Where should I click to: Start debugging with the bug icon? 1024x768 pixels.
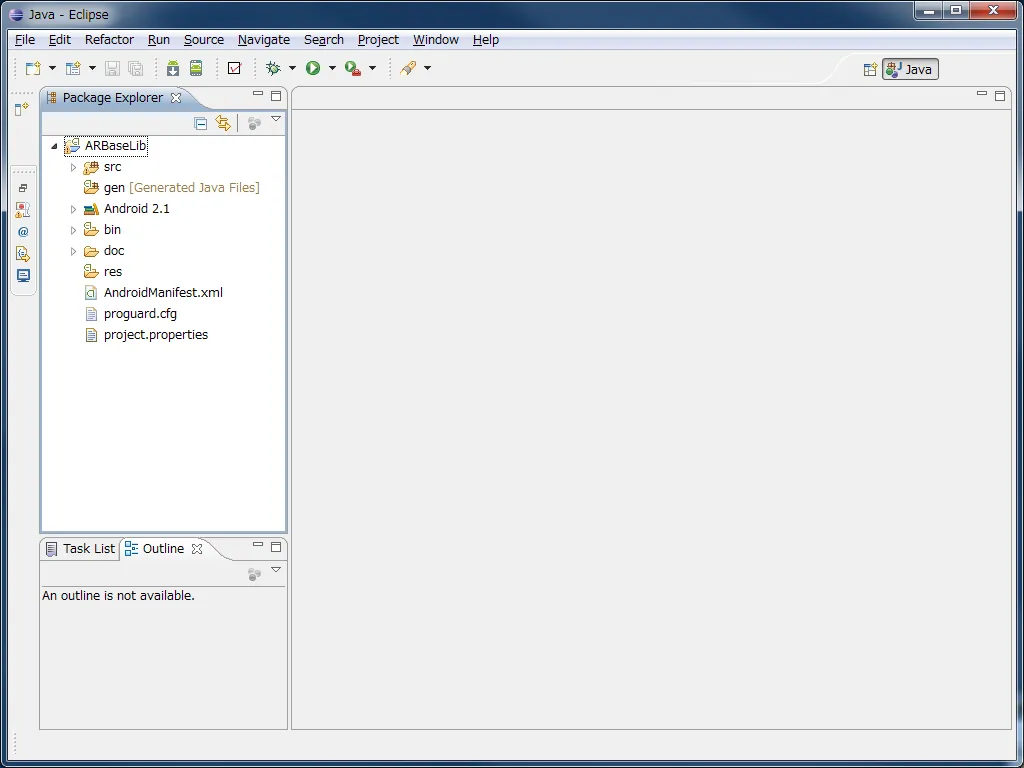coord(274,68)
